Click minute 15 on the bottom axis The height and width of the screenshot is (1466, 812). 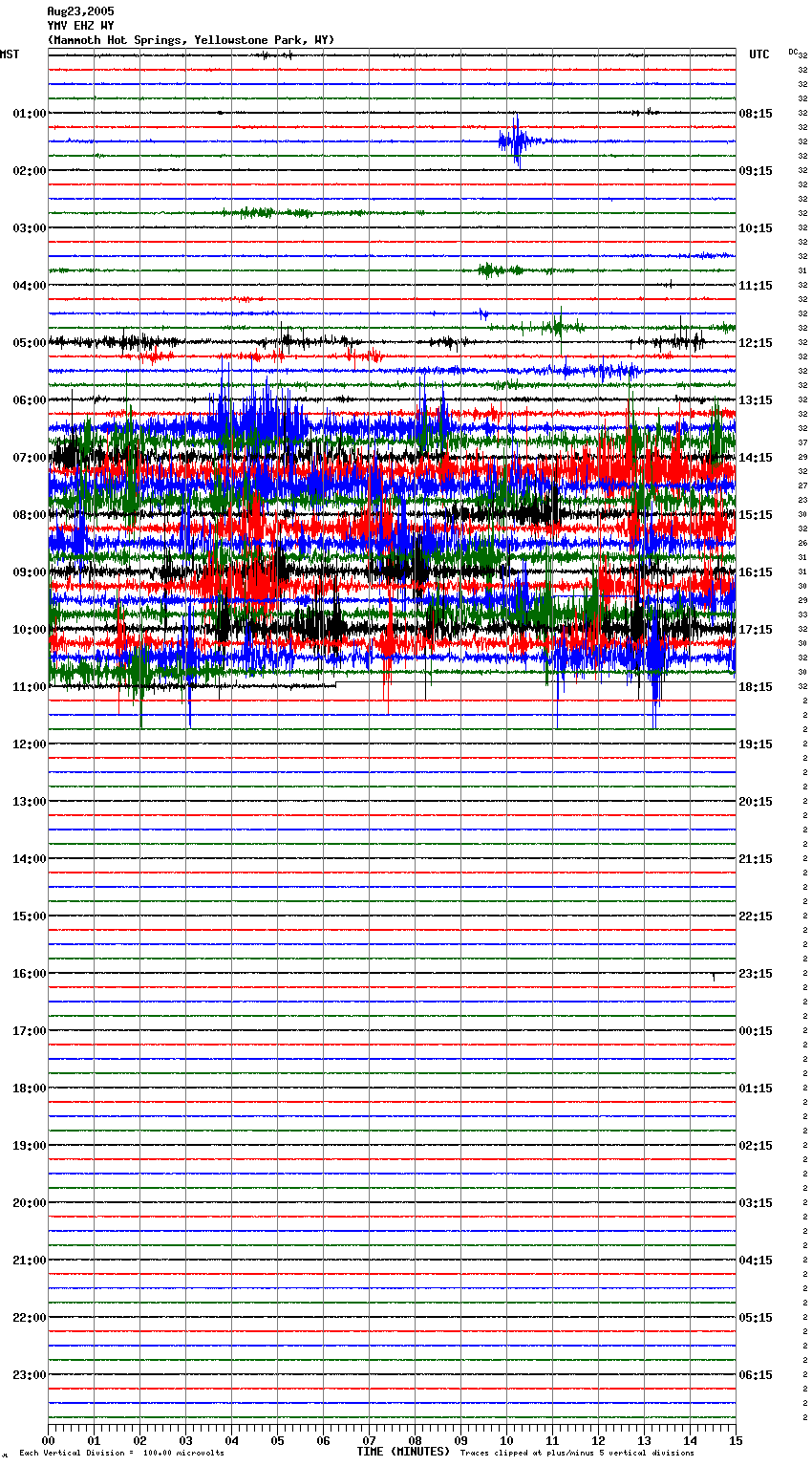pyautogui.click(x=736, y=1440)
